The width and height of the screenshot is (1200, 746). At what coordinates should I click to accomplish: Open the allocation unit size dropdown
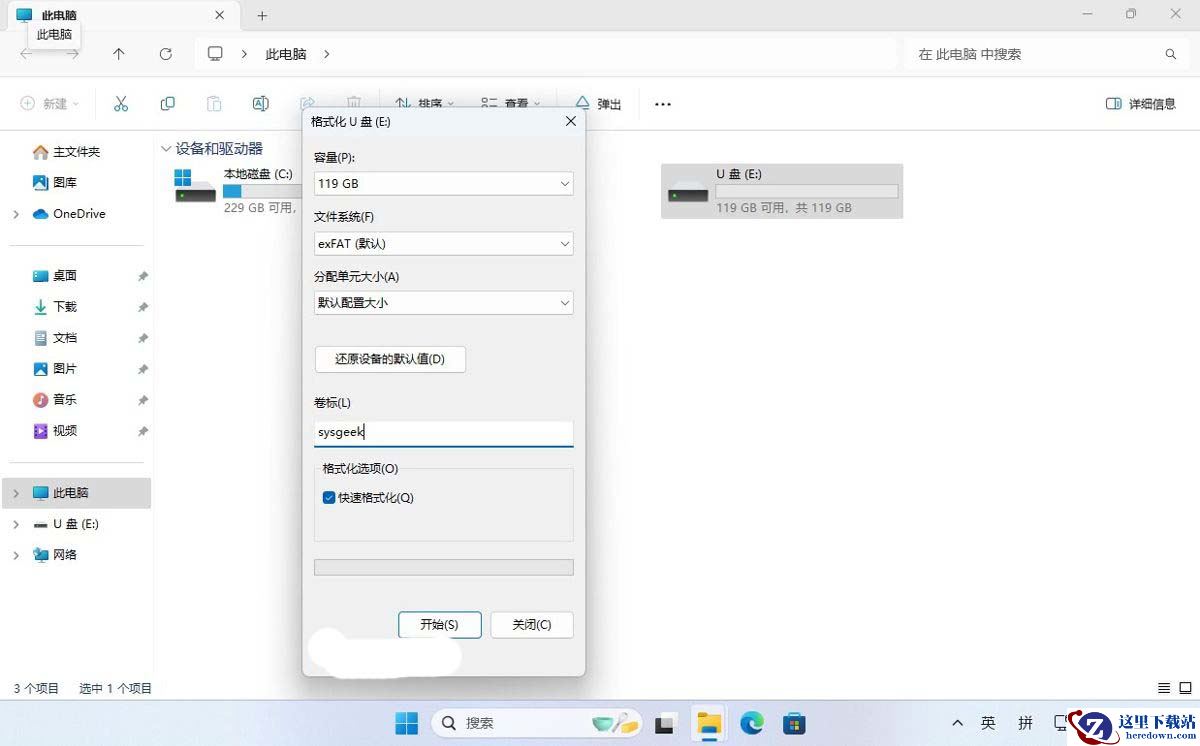click(444, 303)
